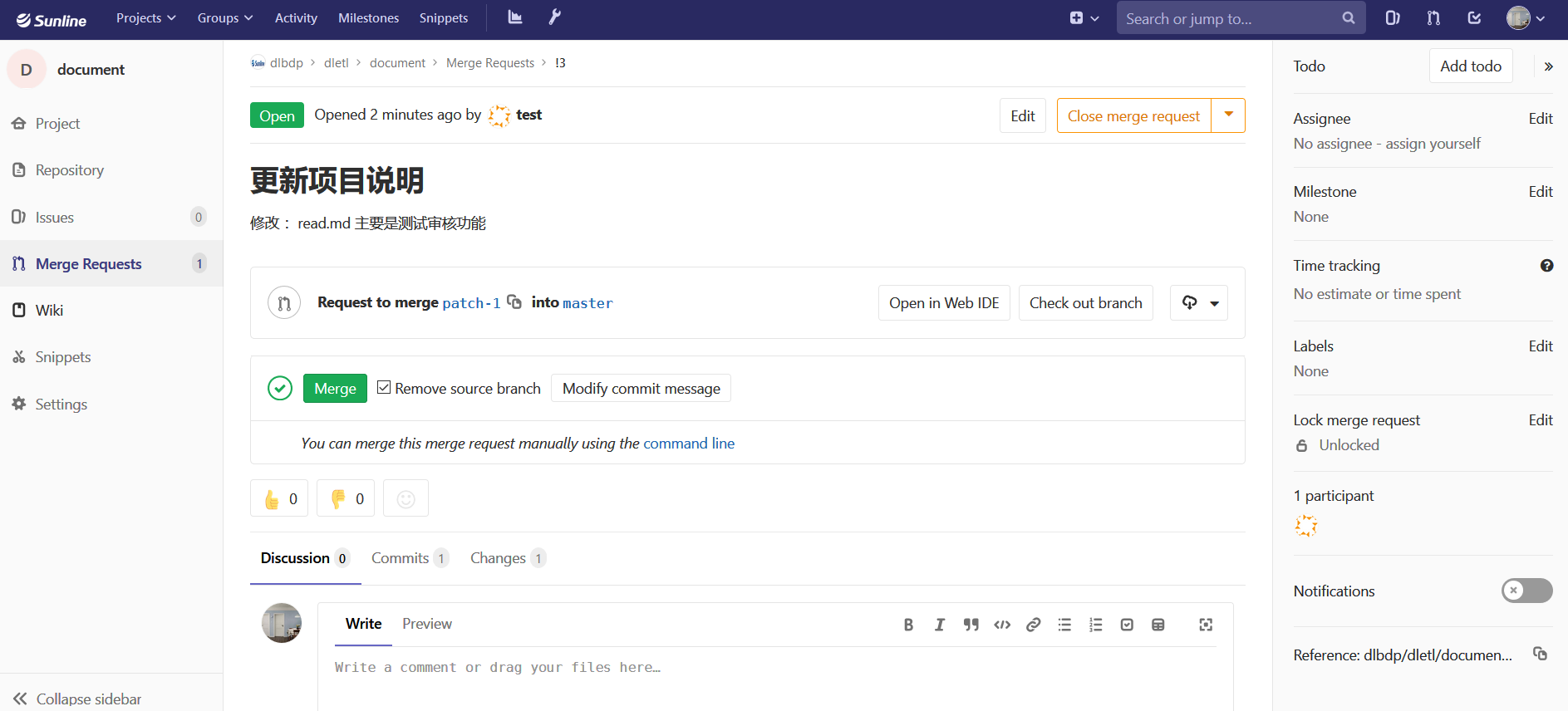Copy source branch name patch-1

pyautogui.click(x=514, y=302)
